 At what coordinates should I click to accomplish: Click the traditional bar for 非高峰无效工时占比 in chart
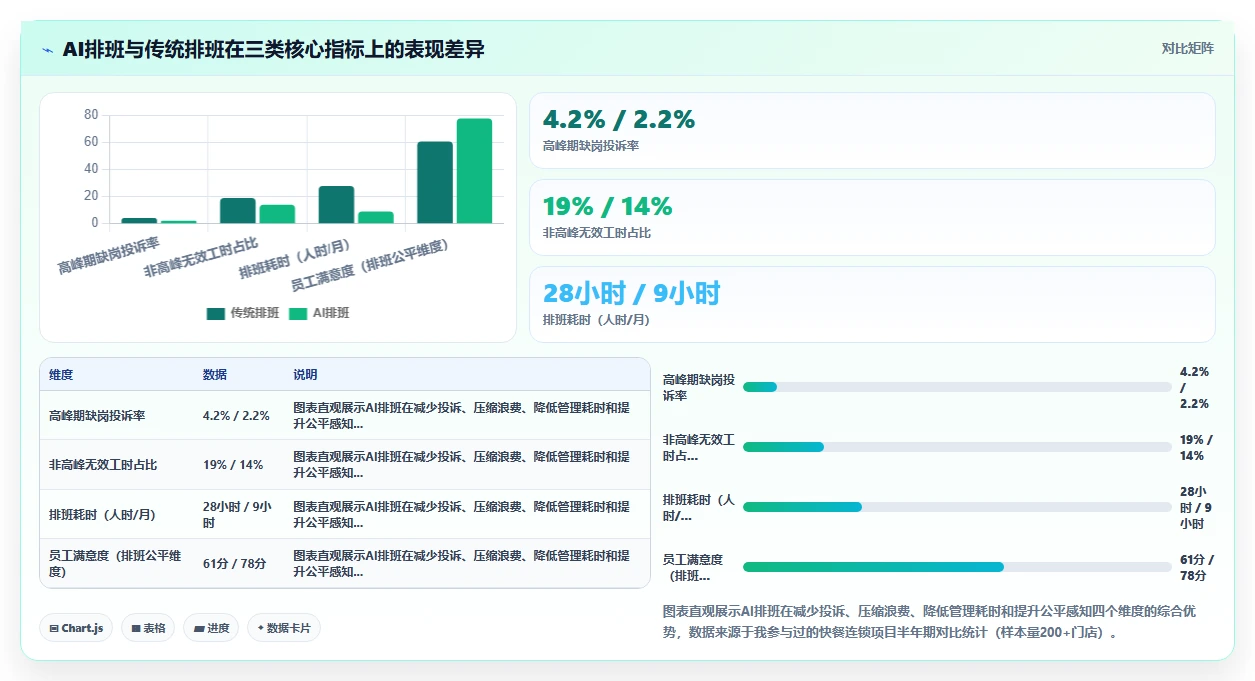point(238,211)
